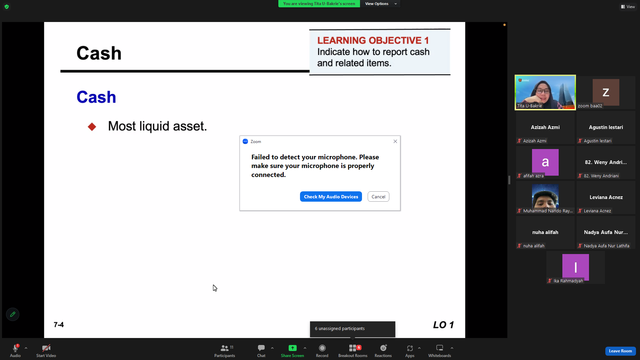Open Breakout Rooms

(x=353, y=350)
